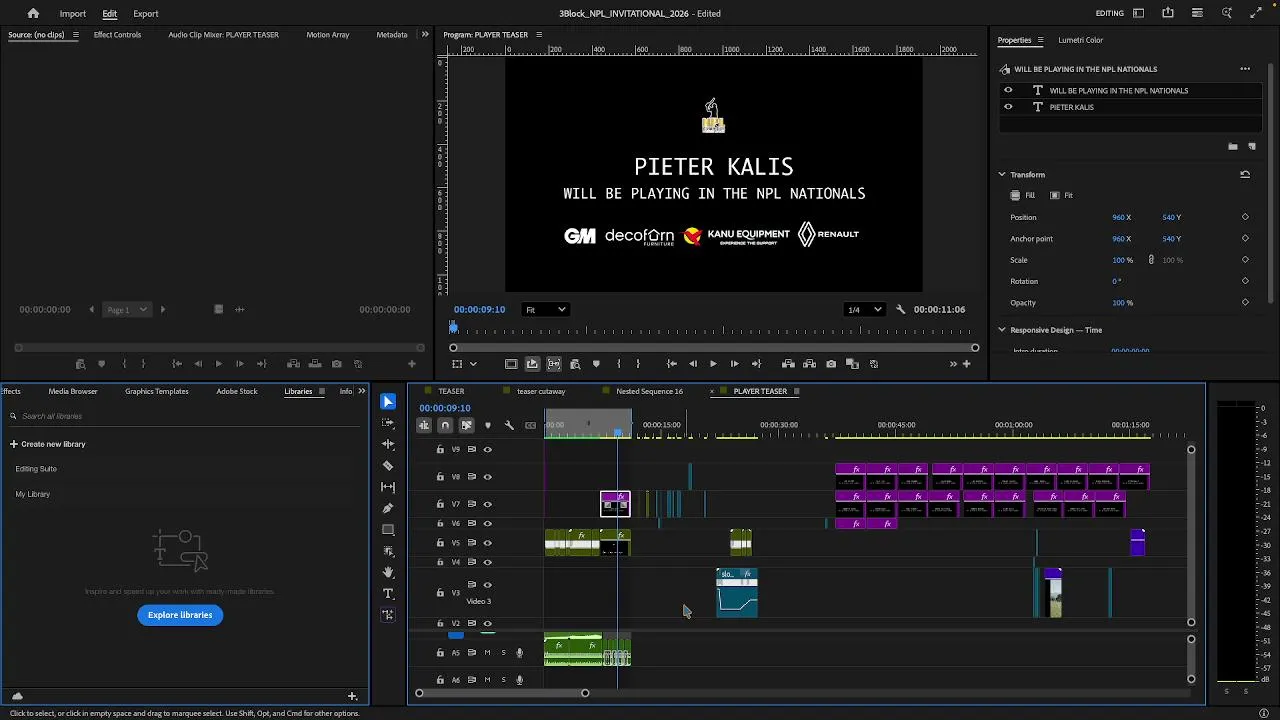Click Create new library
Image resolution: width=1280 pixels, height=720 pixels.
[x=47, y=444]
